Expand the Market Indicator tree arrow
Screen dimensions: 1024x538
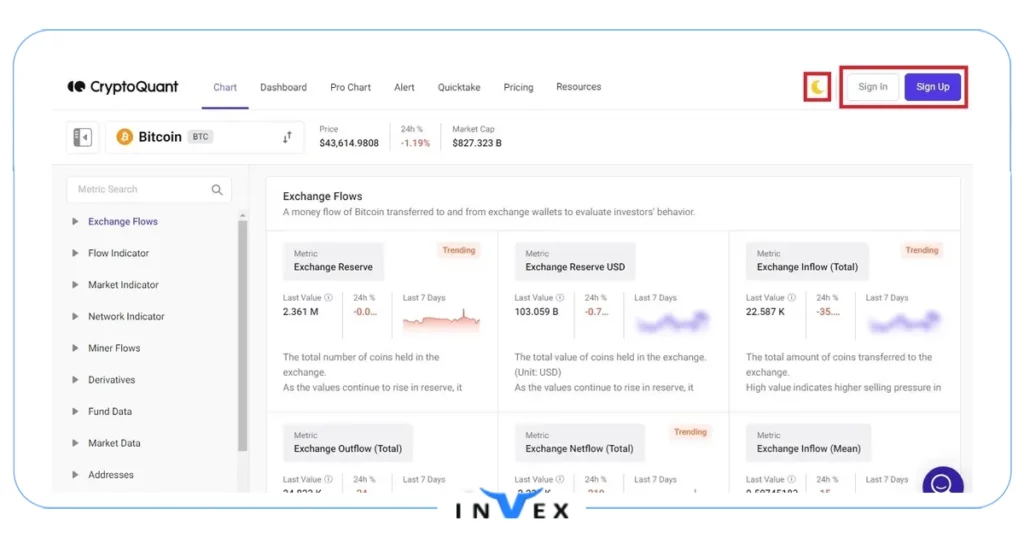pos(75,285)
